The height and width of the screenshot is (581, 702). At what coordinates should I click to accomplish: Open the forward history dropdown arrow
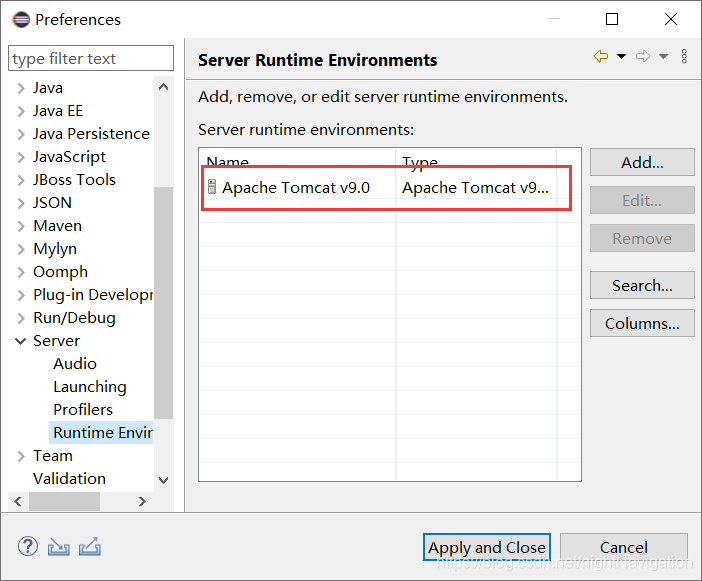point(663,56)
